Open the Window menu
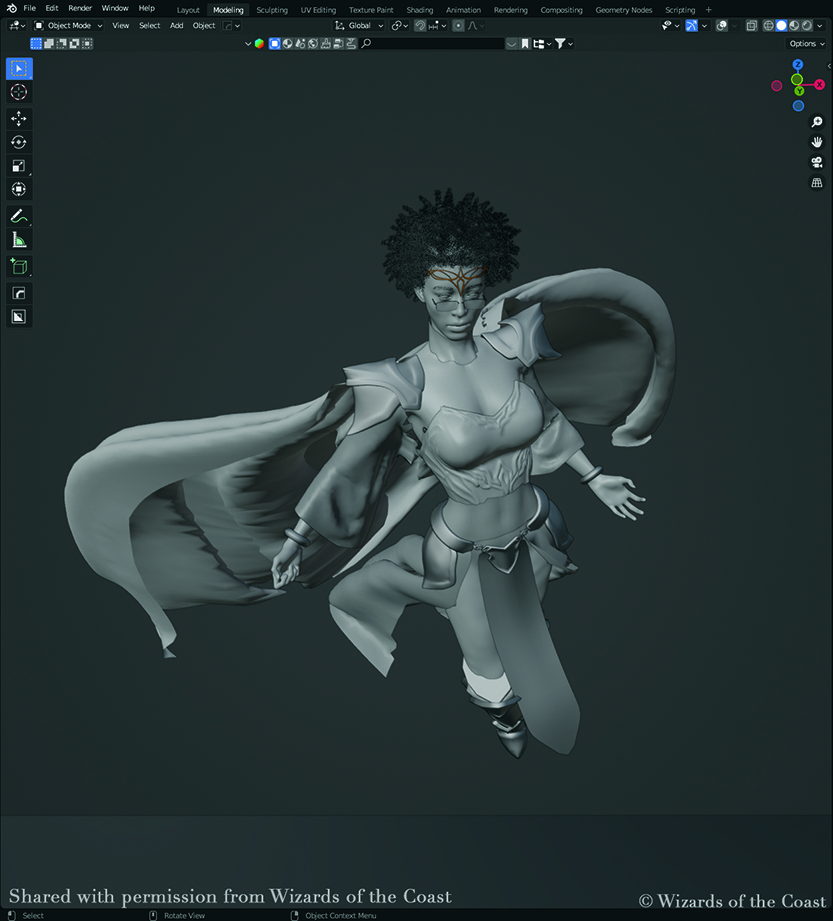Image resolution: width=833 pixels, height=921 pixels. tap(115, 8)
